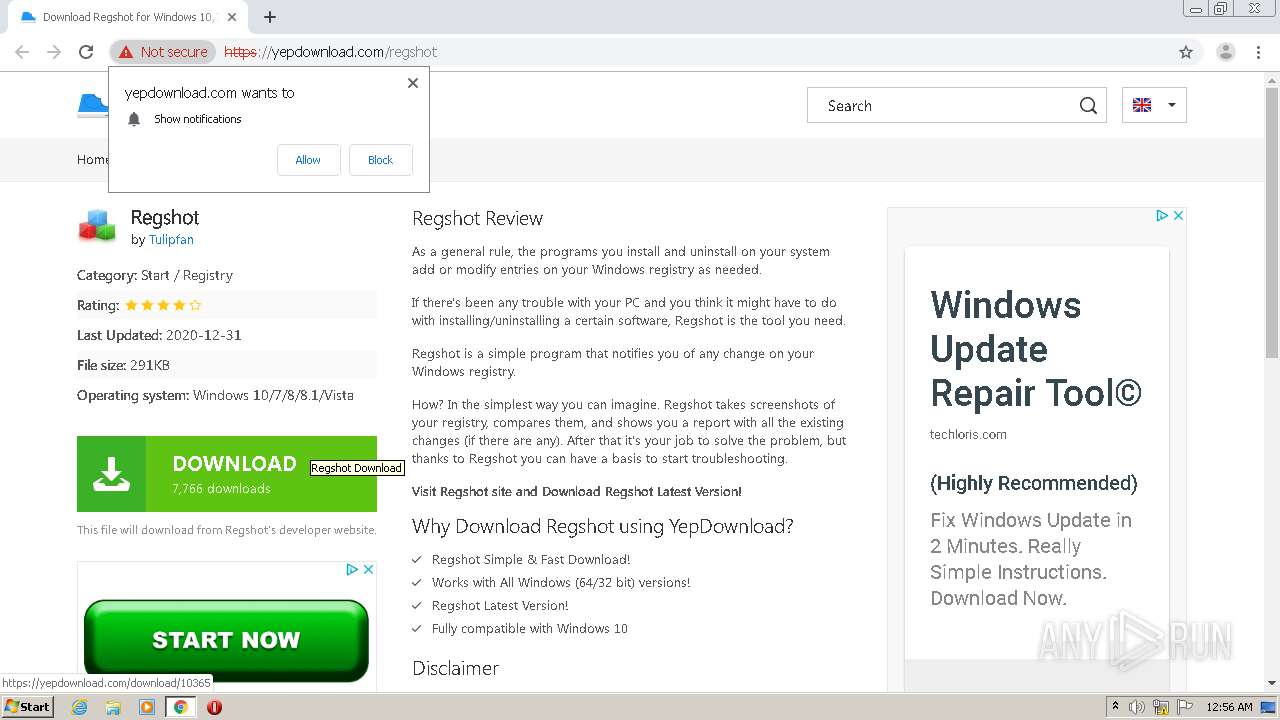
Task: Click the network tray icon
Action: [1161, 707]
